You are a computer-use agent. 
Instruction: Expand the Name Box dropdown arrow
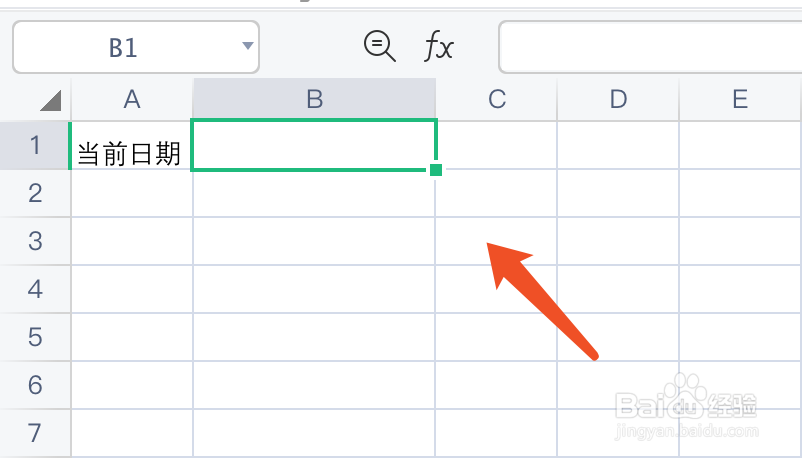(247, 47)
